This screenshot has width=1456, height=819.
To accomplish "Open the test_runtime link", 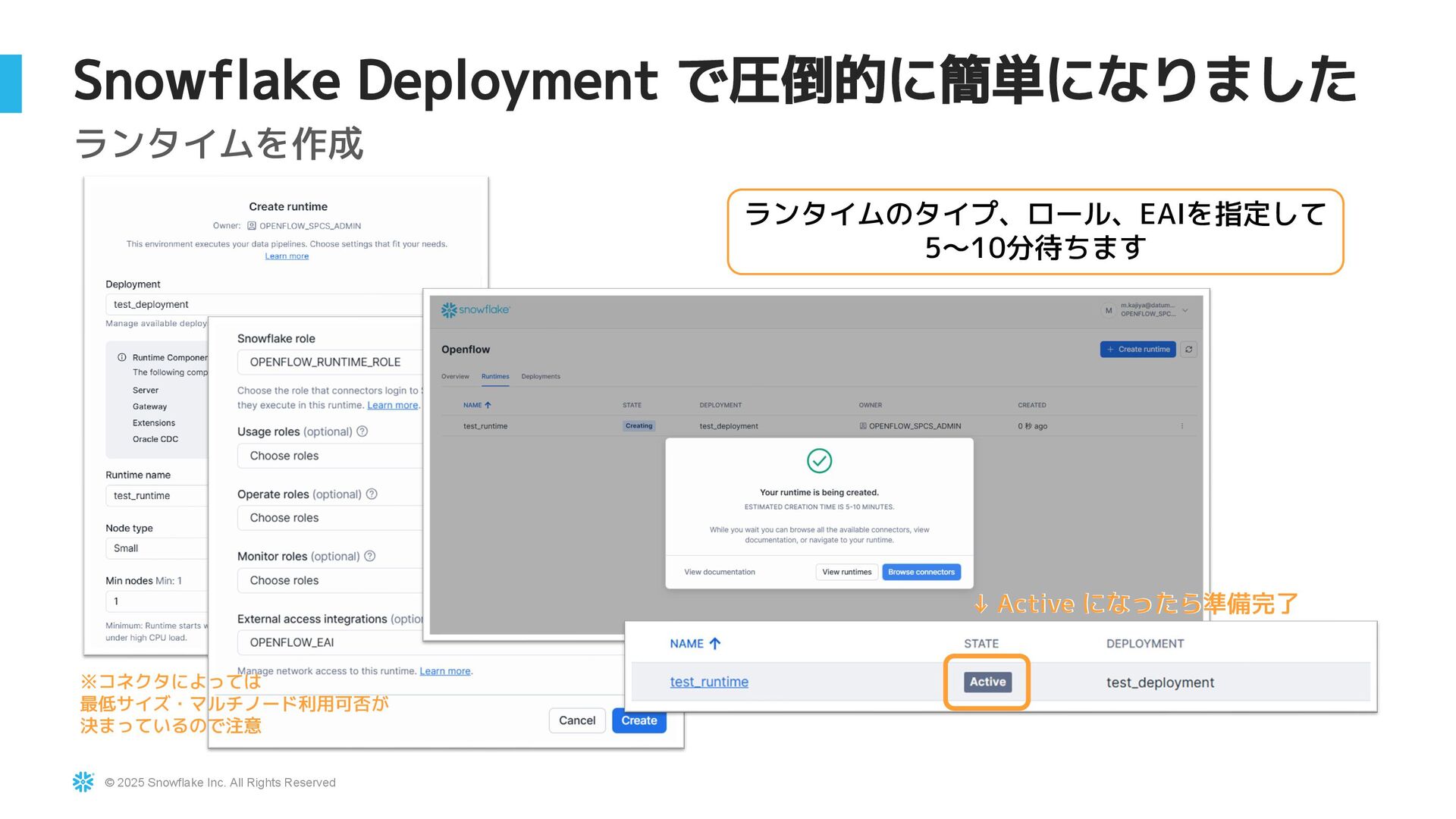I will (x=708, y=682).
